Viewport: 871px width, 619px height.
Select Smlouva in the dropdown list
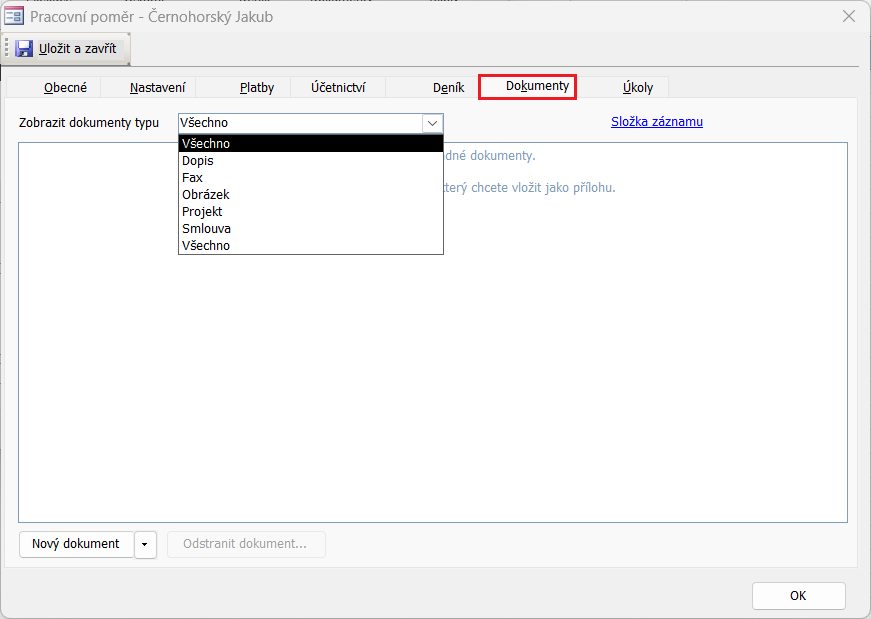click(206, 228)
